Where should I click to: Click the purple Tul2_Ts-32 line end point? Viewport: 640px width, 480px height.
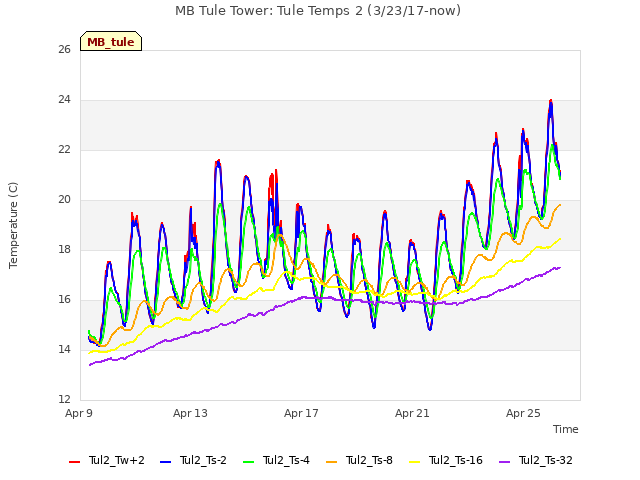pyautogui.click(x=560, y=268)
